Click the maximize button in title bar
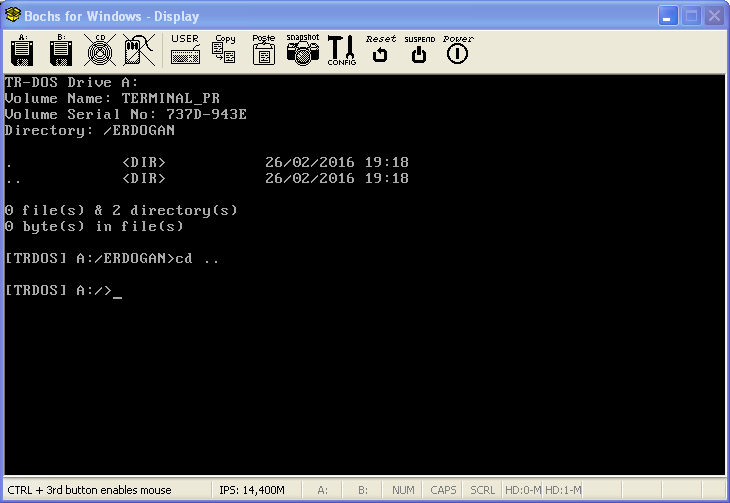Image resolution: width=730 pixels, height=503 pixels. 691,16
